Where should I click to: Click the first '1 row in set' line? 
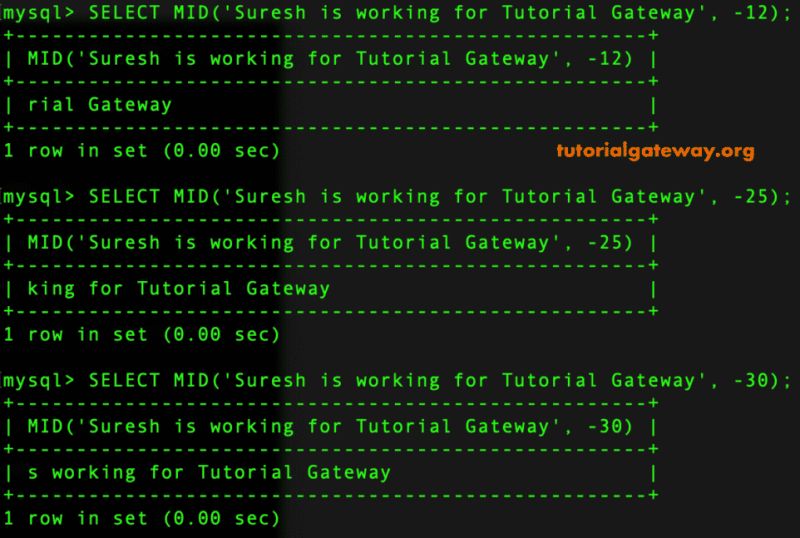(x=142, y=151)
